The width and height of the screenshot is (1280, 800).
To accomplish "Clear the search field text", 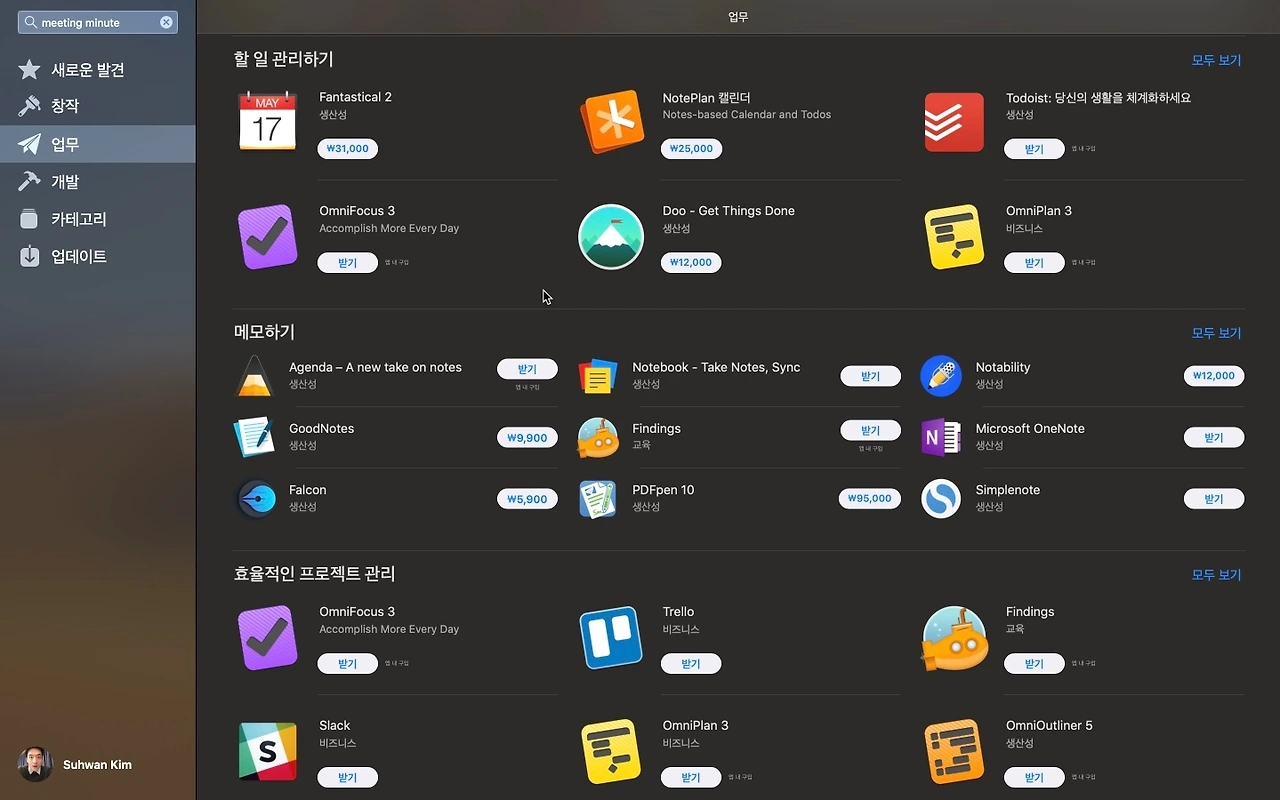I will pos(166,22).
